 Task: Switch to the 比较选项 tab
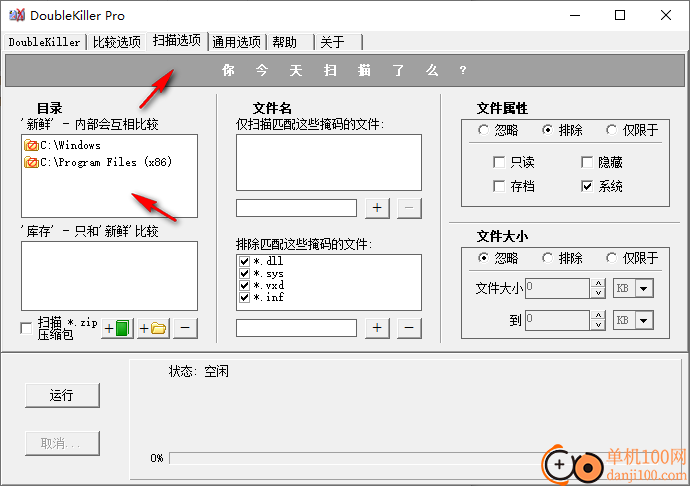coord(117,42)
